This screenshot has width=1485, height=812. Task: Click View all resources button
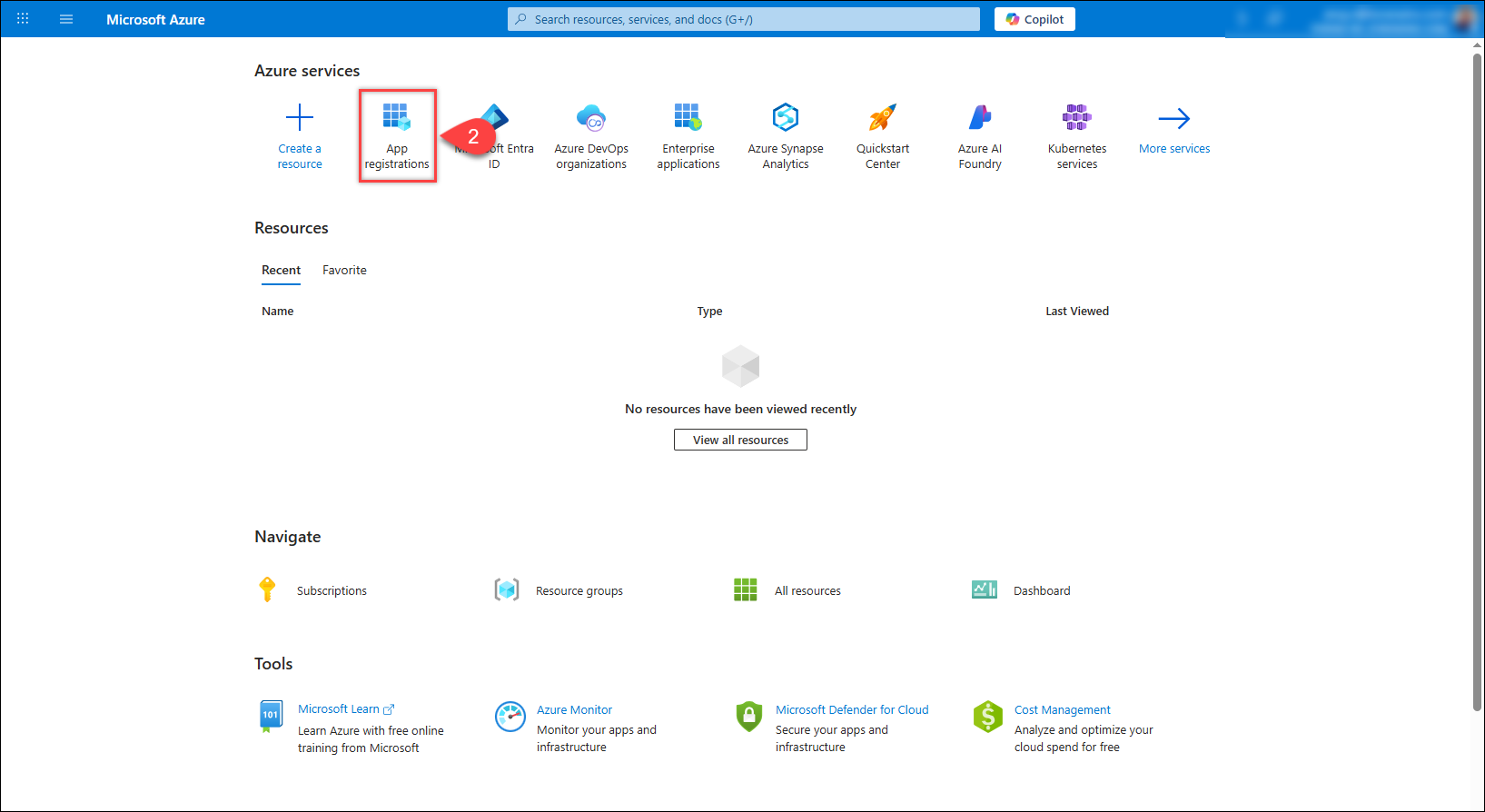point(740,441)
